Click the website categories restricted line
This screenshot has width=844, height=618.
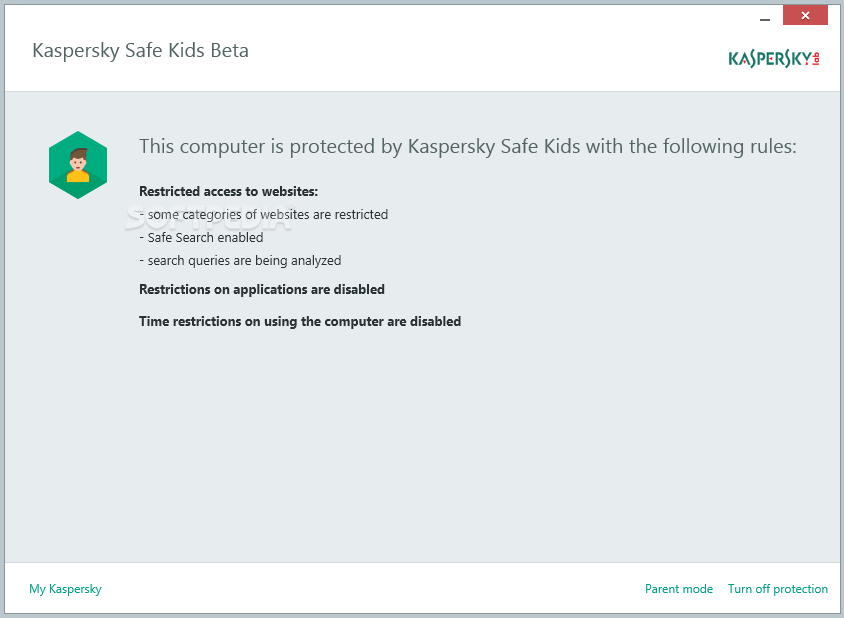pos(264,215)
